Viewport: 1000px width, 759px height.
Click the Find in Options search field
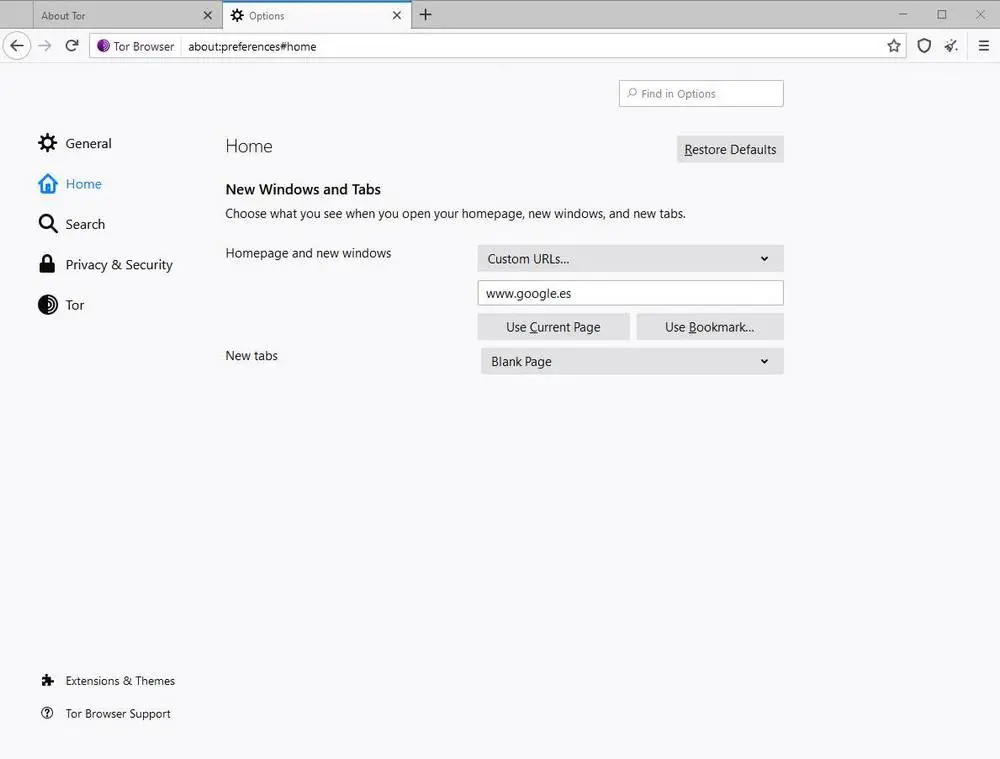click(x=701, y=94)
